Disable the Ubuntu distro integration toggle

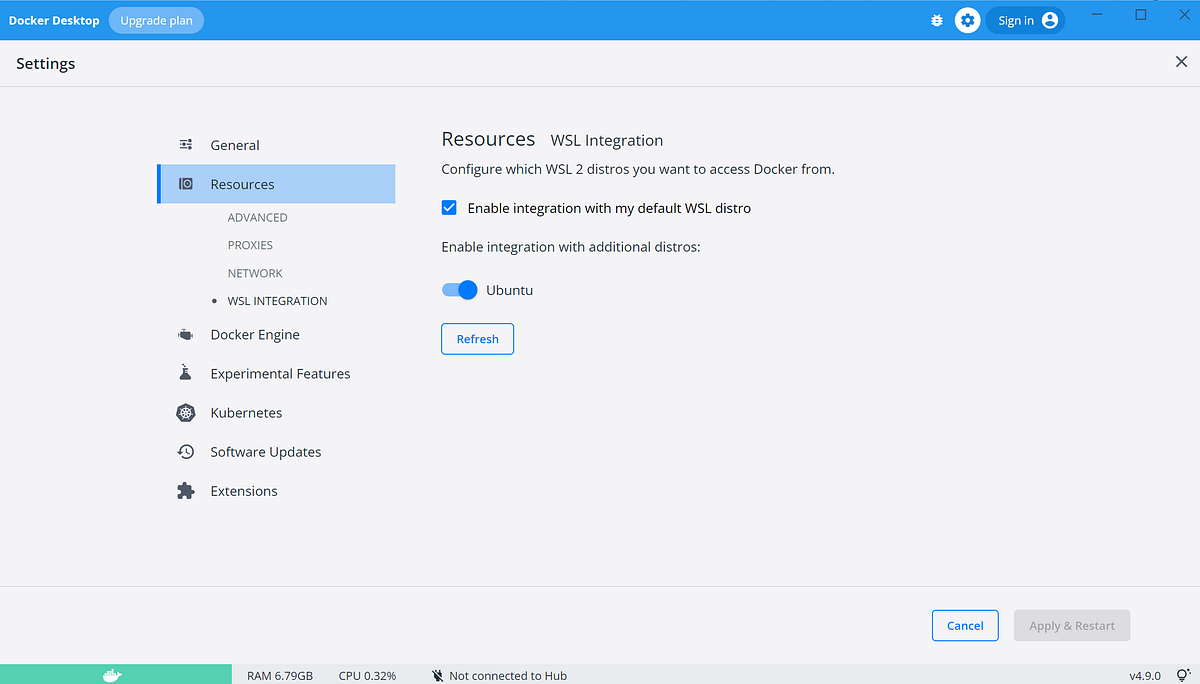459,289
